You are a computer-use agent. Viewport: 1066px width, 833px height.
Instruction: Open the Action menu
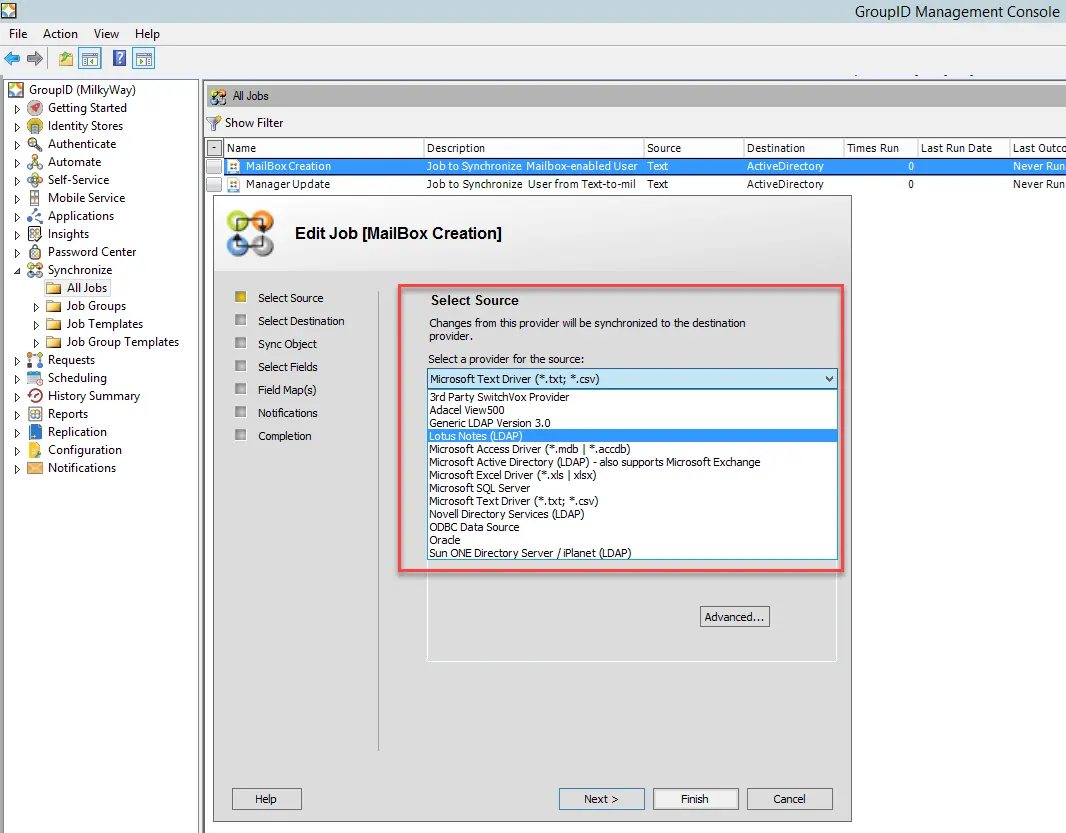click(x=61, y=34)
